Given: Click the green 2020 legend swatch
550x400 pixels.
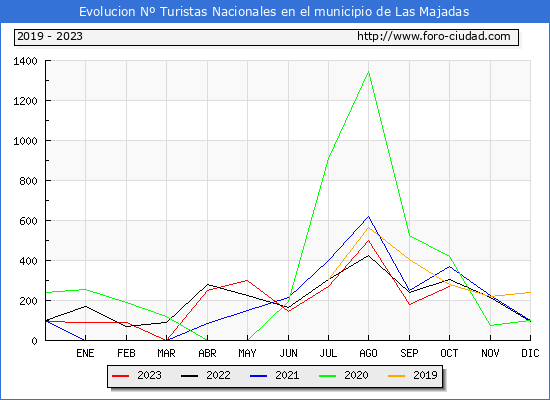Looking at the screenshot, I should point(328,376).
